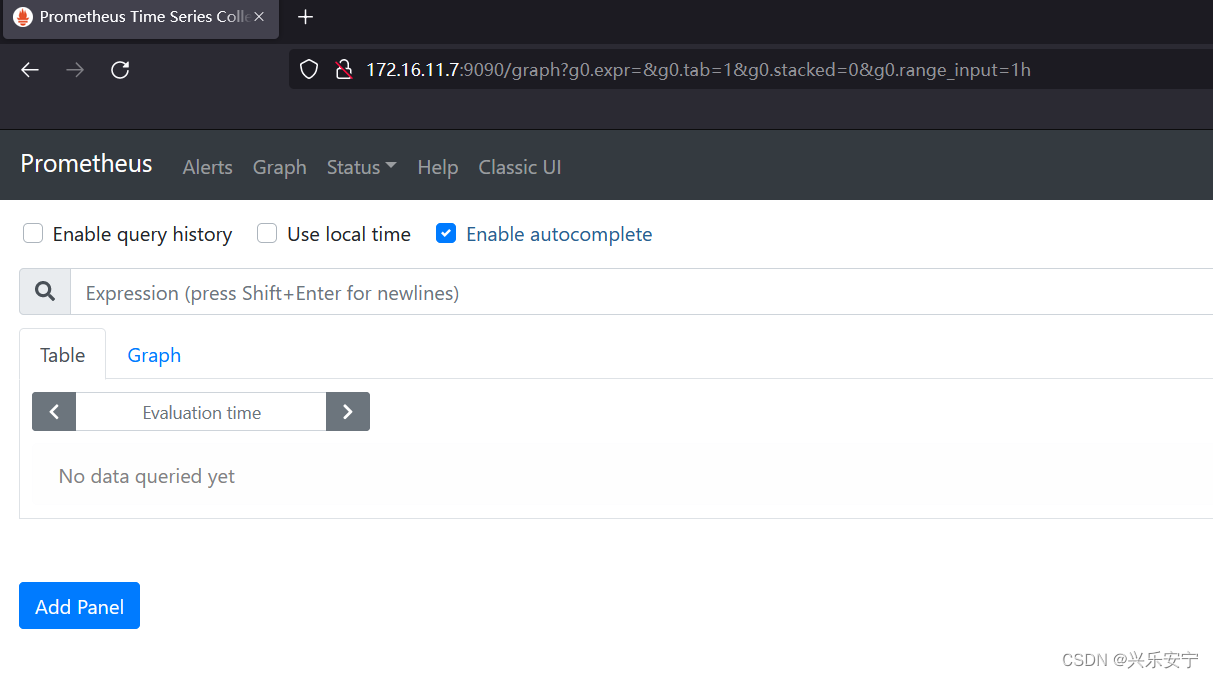Click the 'No data queried yet' message
The image size is (1213, 678).
[x=147, y=476]
